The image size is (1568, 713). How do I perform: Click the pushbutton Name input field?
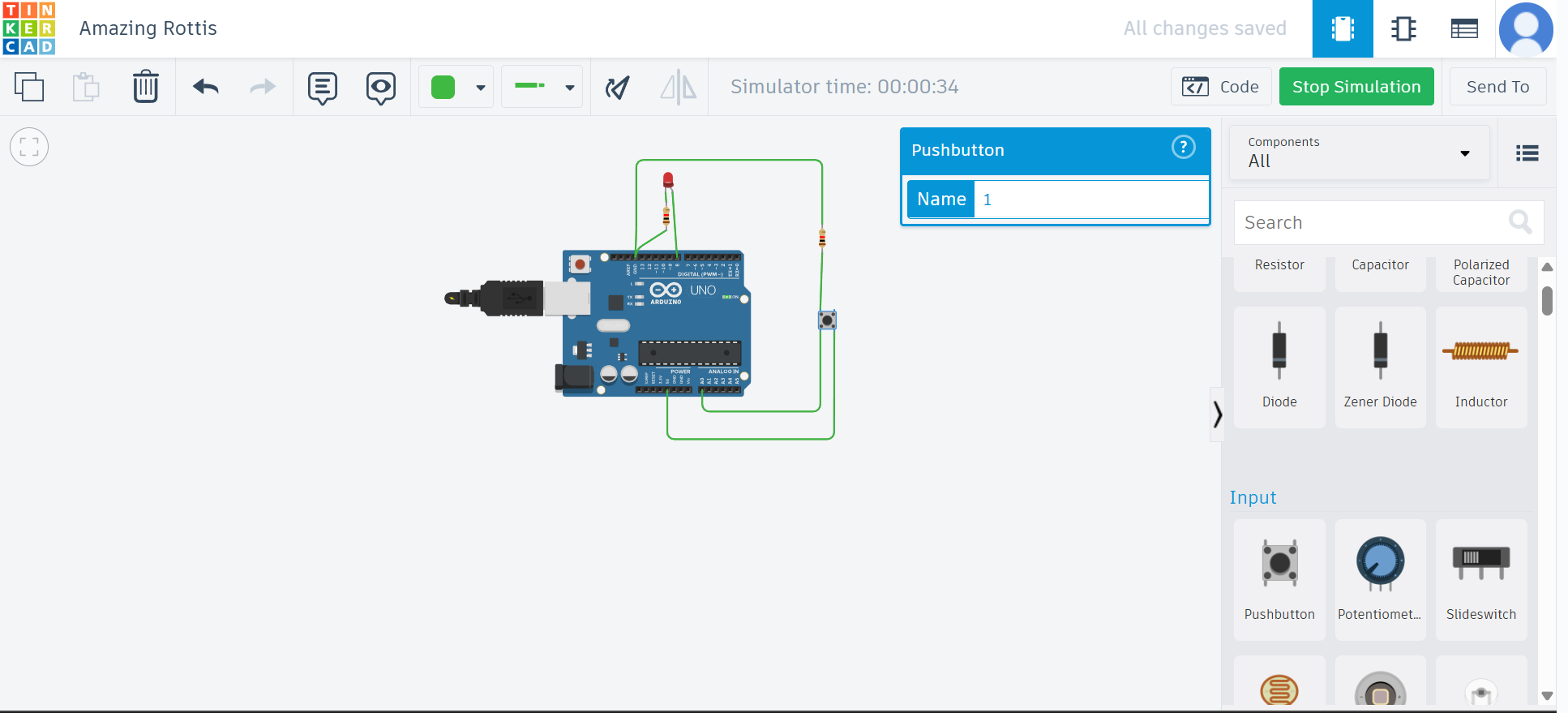[x=1091, y=200]
